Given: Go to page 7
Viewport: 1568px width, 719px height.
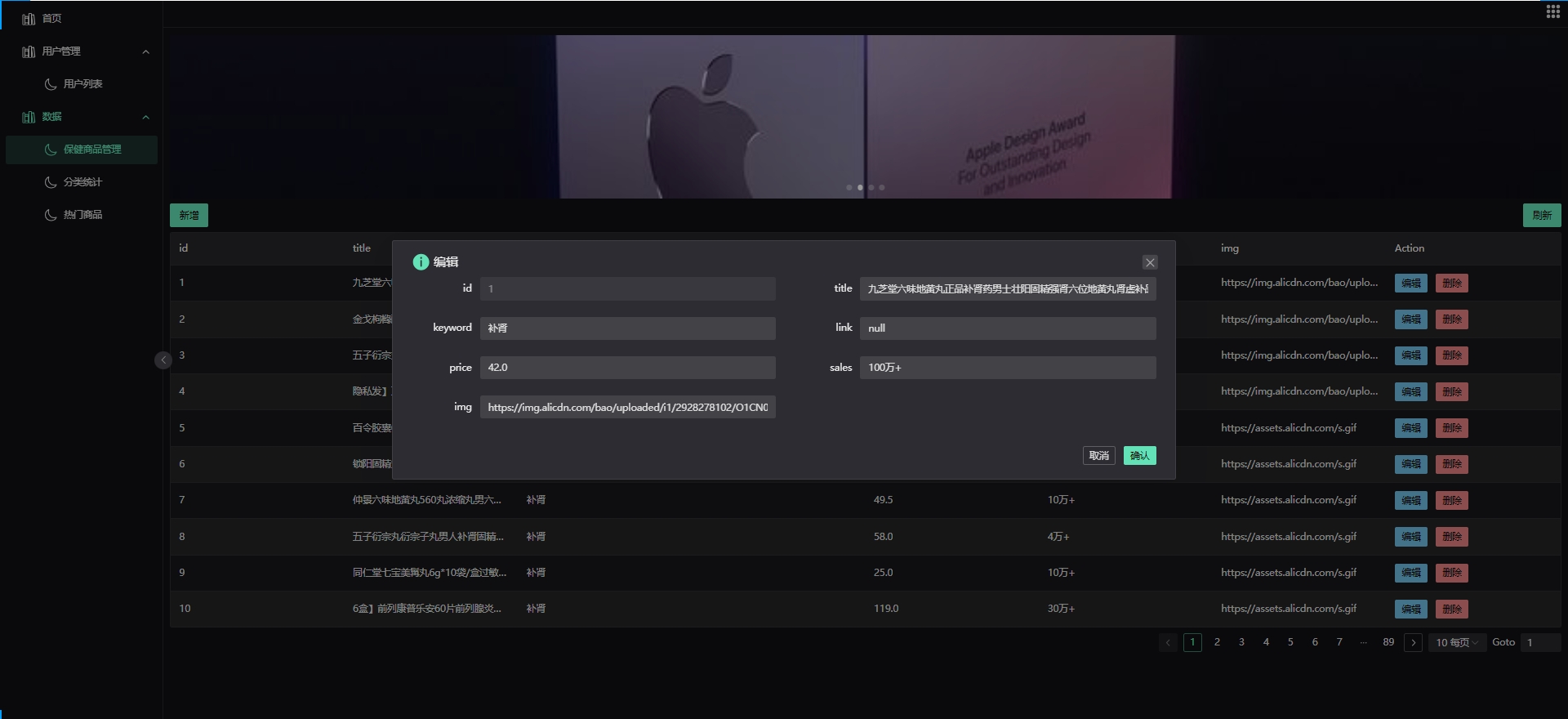Looking at the screenshot, I should coord(1339,643).
